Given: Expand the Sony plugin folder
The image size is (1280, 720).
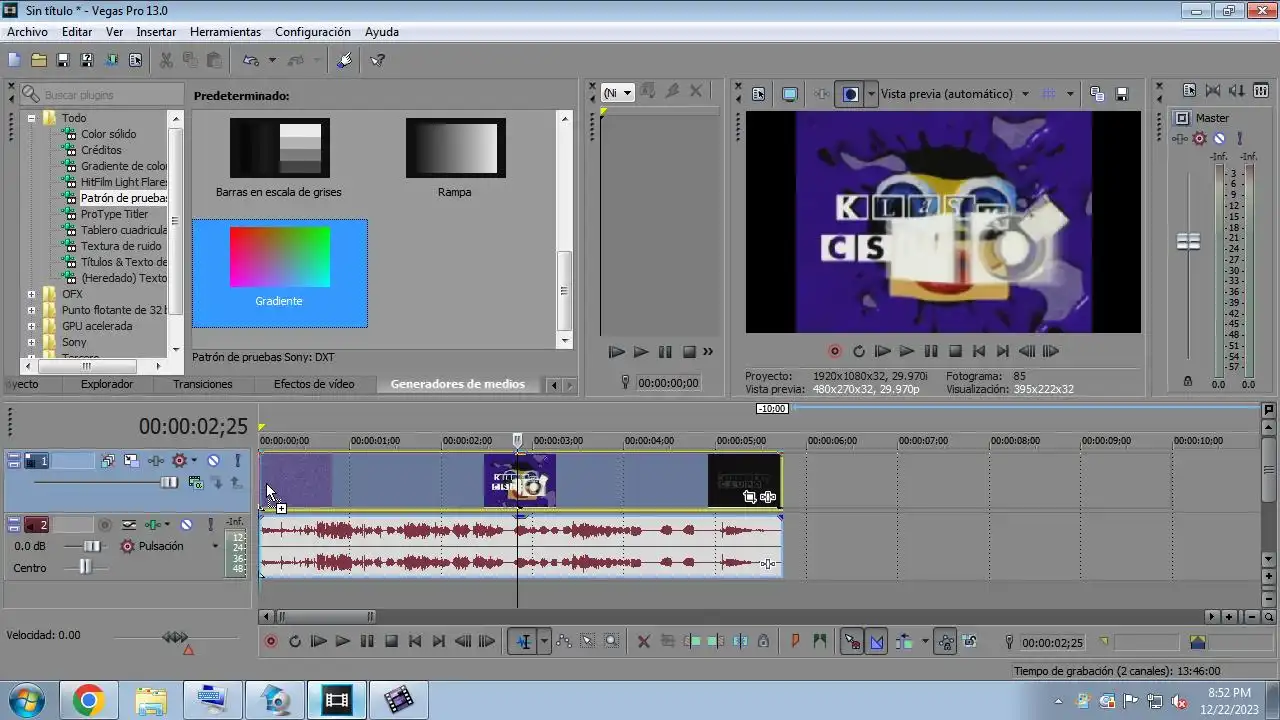Looking at the screenshot, I should click(x=31, y=342).
